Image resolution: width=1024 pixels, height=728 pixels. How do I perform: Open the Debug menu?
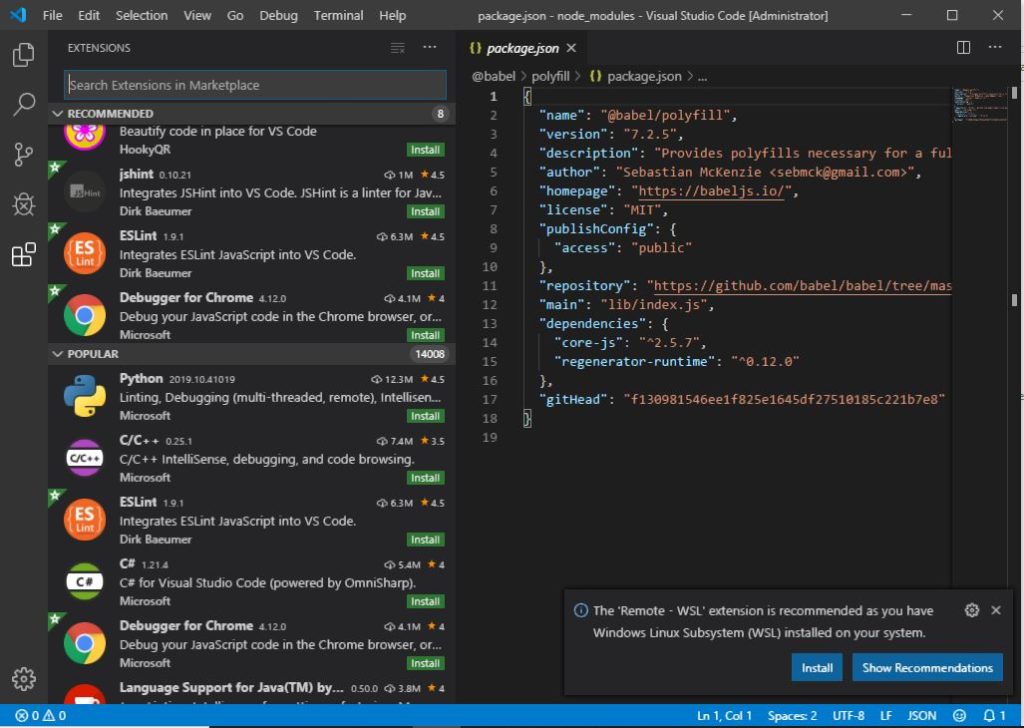pyautogui.click(x=278, y=15)
